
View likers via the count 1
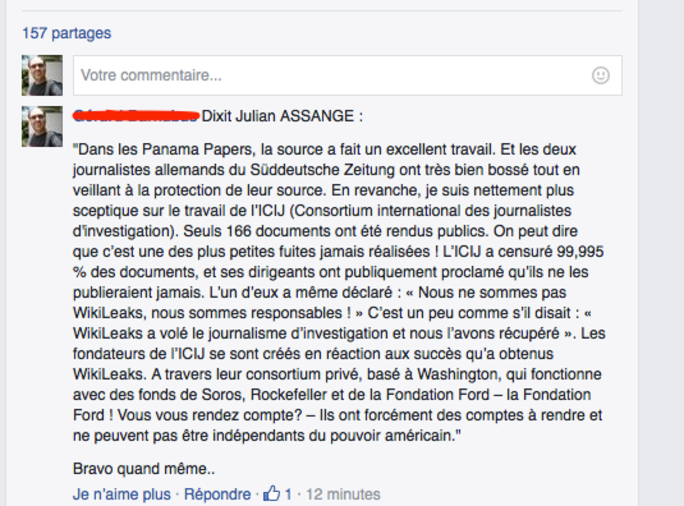point(288,494)
